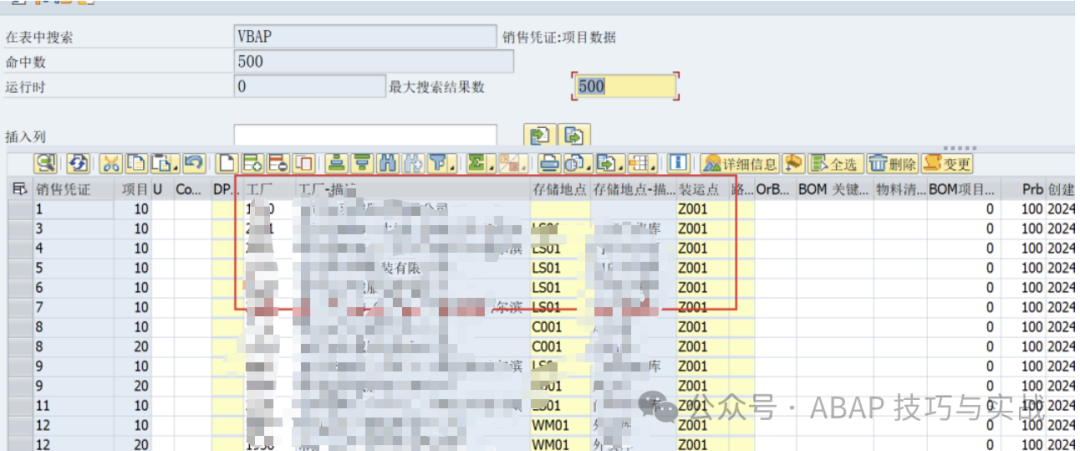1080x451 pixels.
Task: Select row button for sales document 5
Action: (x=20, y=267)
